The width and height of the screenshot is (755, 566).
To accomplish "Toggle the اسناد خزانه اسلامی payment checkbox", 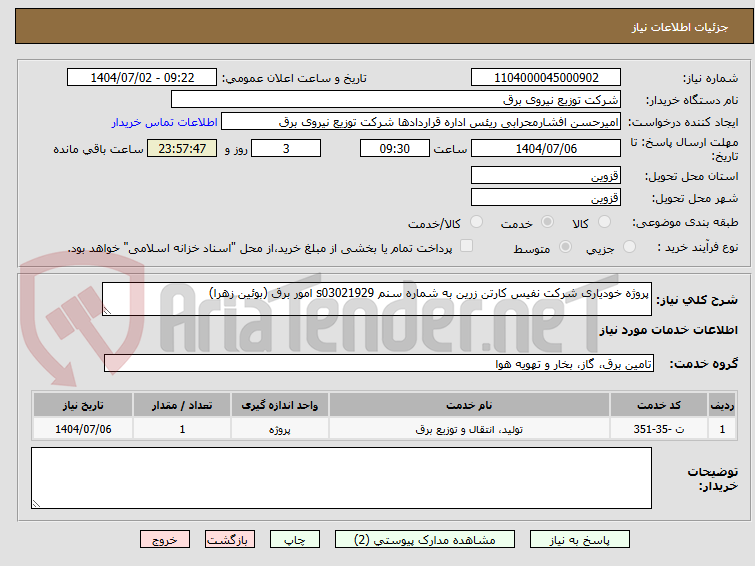I will (x=466, y=246).
